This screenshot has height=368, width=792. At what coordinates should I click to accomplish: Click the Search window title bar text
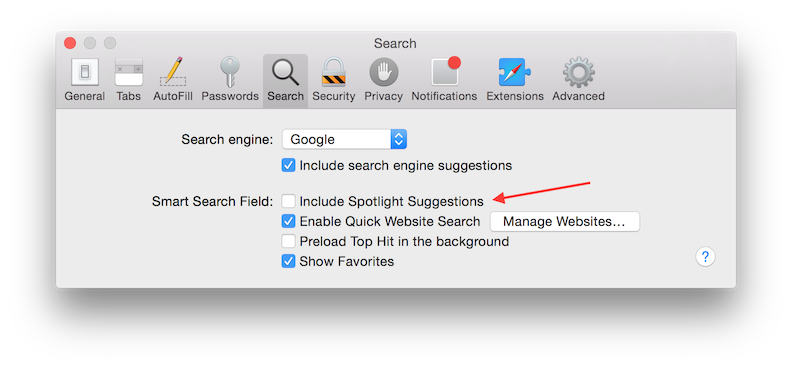coord(395,43)
